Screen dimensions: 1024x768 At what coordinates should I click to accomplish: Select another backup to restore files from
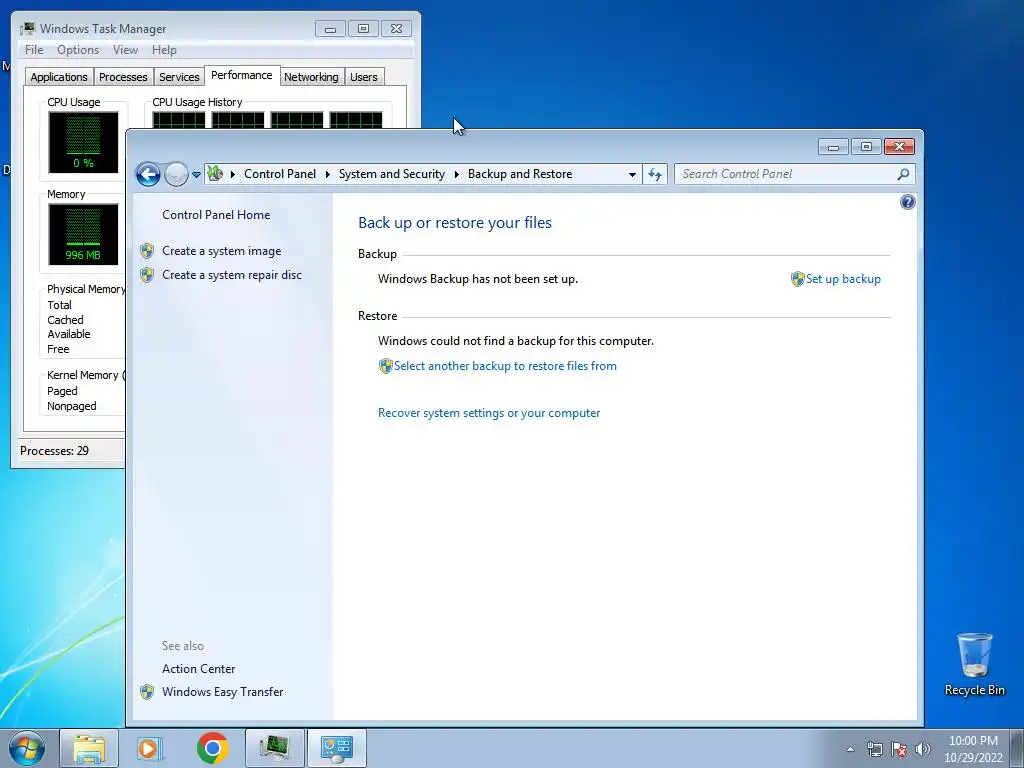click(x=505, y=366)
